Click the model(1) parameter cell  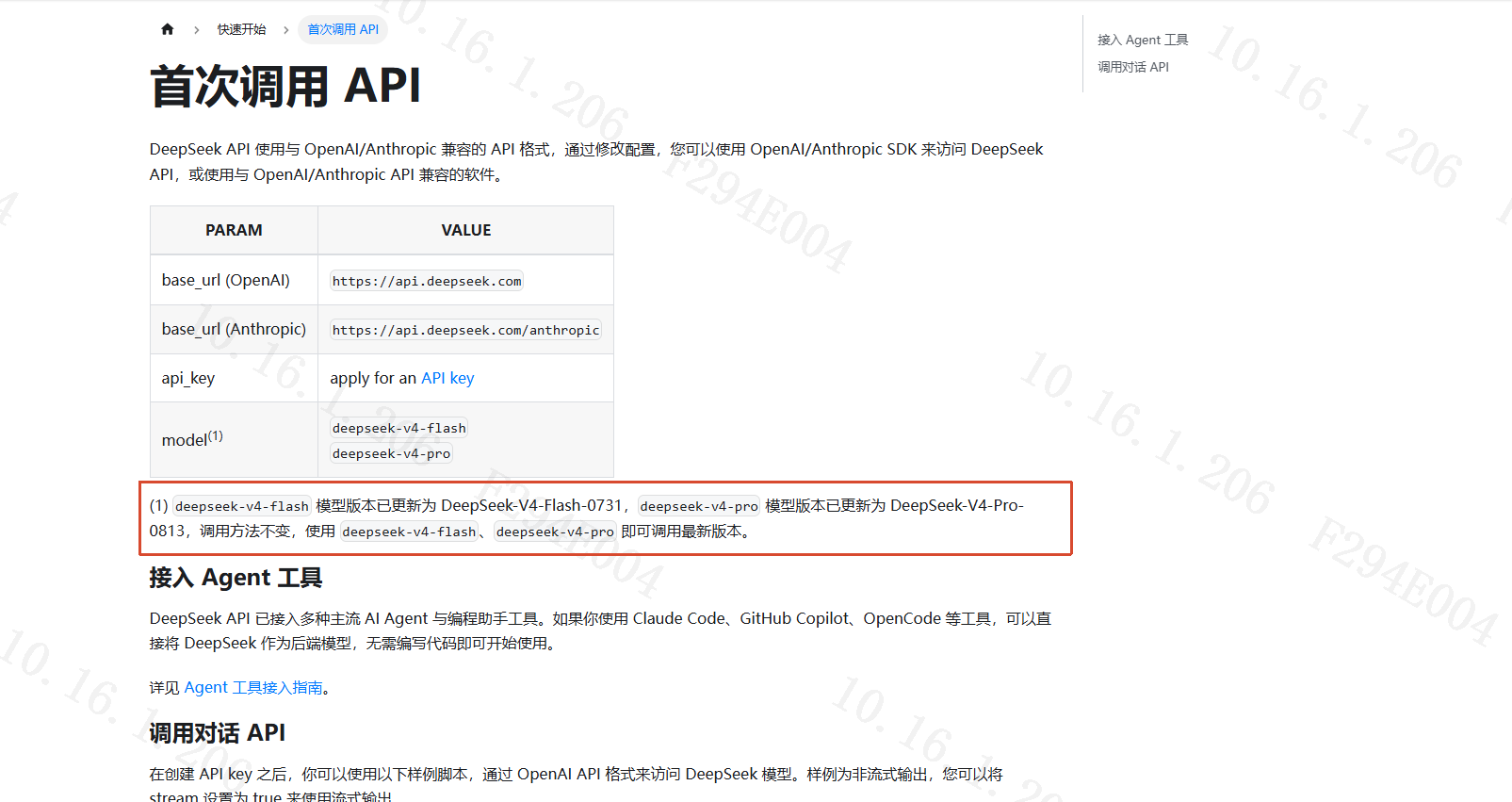(x=234, y=439)
